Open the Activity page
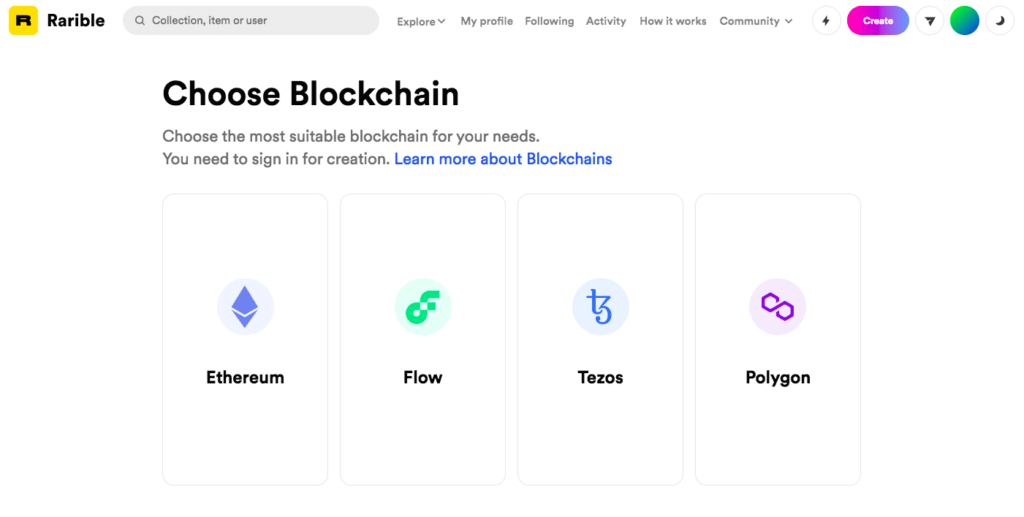This screenshot has height=517, width=1024. (606, 21)
